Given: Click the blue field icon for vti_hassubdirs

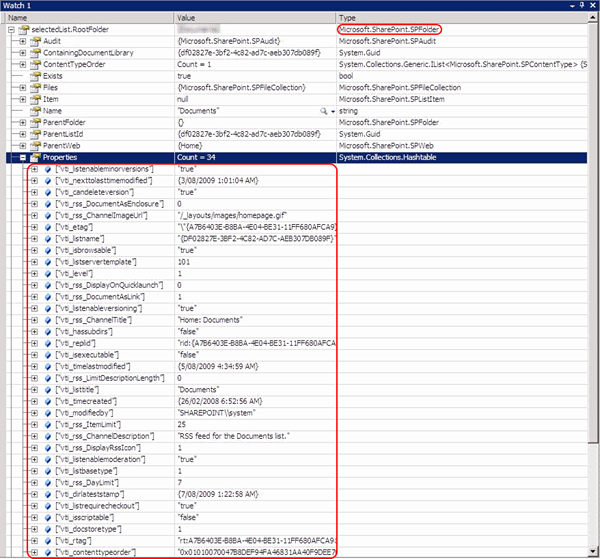Looking at the screenshot, I should [x=48, y=332].
